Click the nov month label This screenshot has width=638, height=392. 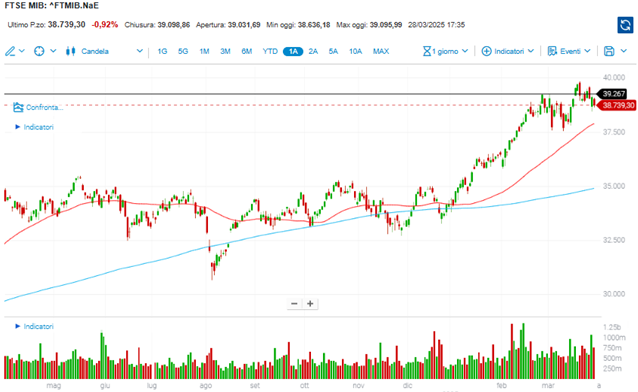[358, 385]
